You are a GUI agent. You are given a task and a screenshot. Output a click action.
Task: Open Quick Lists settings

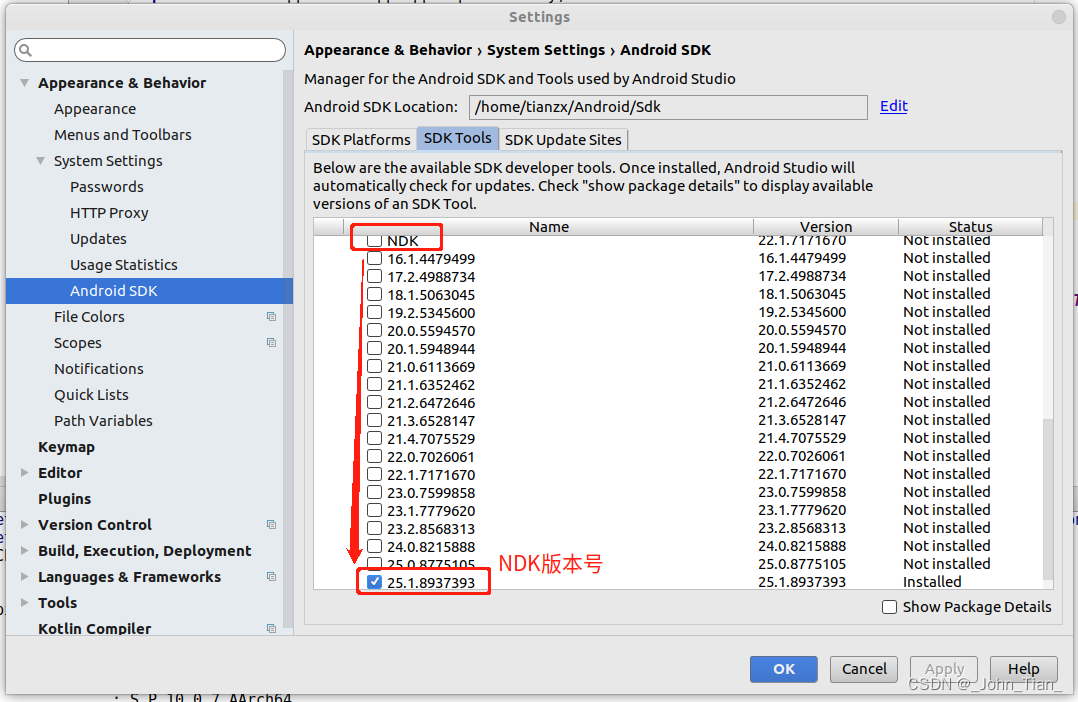point(91,395)
